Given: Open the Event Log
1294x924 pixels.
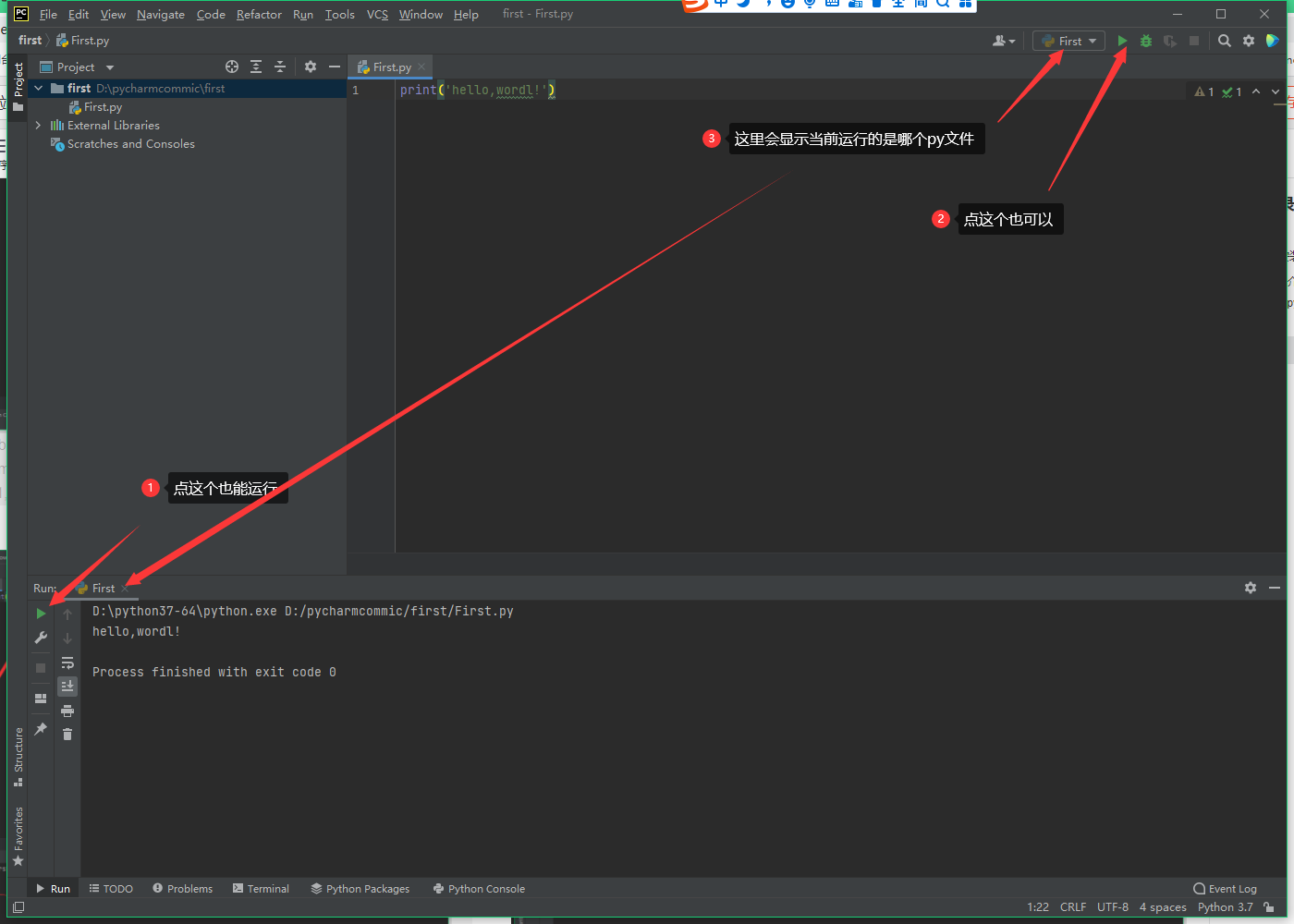Looking at the screenshot, I should click(1226, 889).
